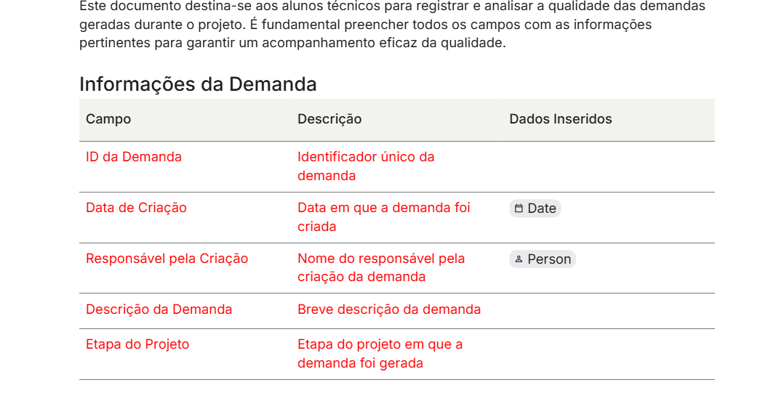Click the "Responsável pela Criação" cell
768x409 pixels.
click(167, 259)
